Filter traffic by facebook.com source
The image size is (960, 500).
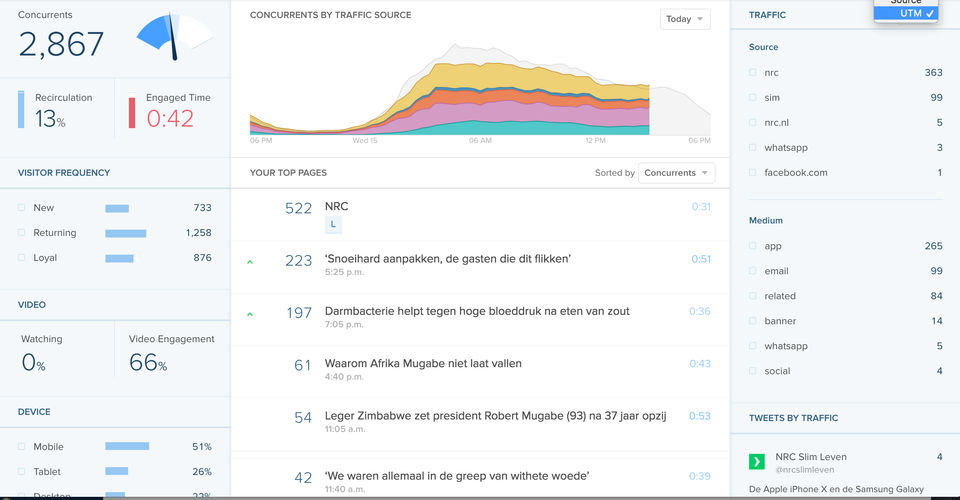click(753, 173)
